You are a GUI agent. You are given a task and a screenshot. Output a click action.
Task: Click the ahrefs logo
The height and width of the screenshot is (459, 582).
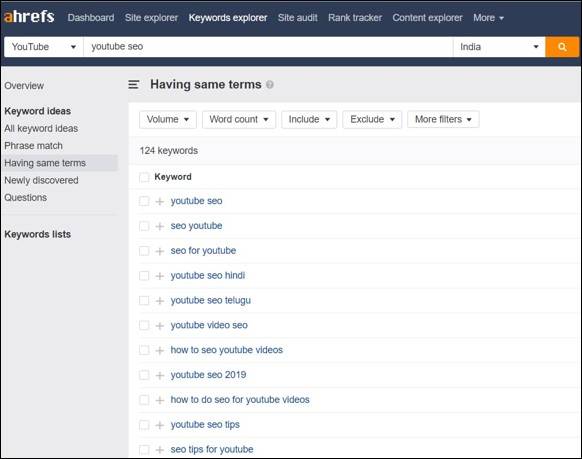pyautogui.click(x=29, y=17)
